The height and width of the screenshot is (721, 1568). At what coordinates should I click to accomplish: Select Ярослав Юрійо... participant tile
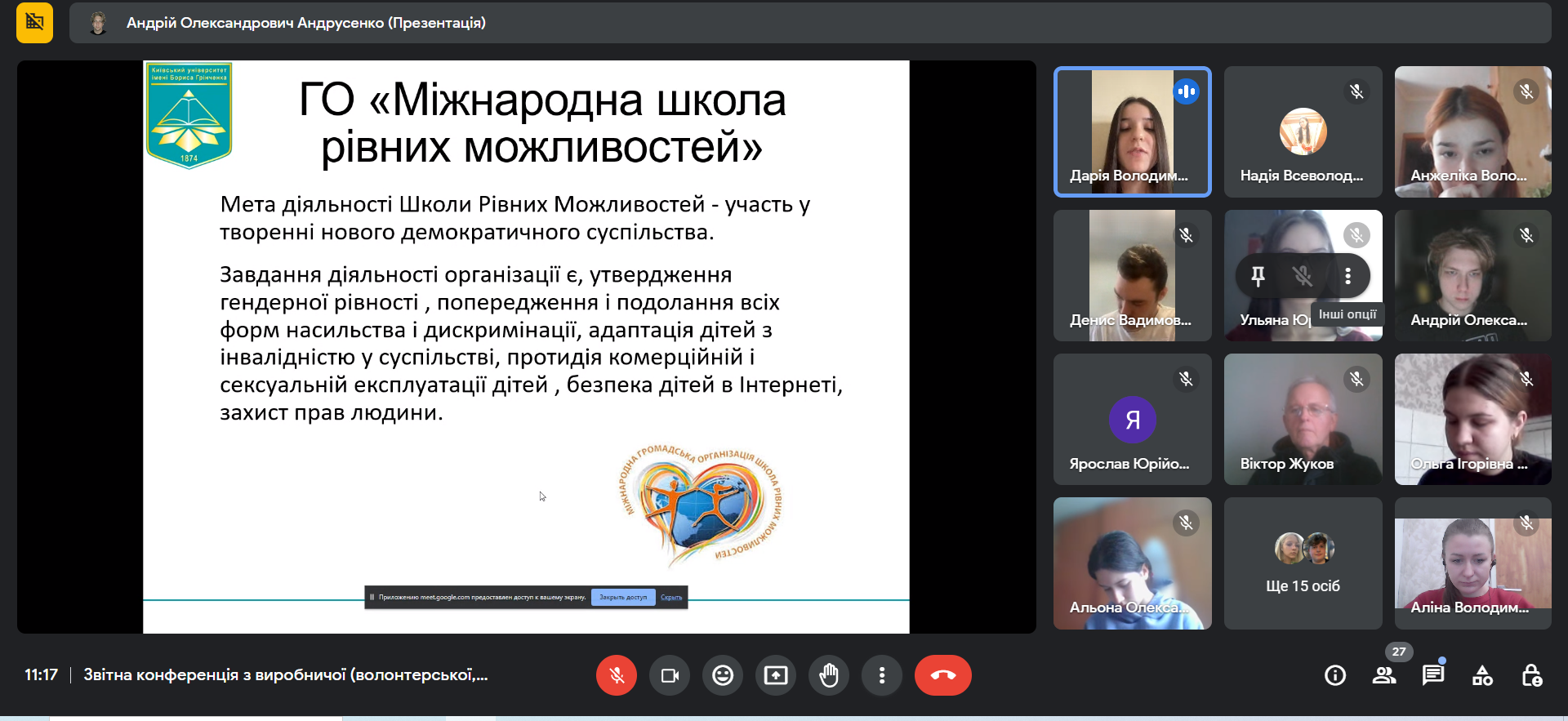(1133, 419)
